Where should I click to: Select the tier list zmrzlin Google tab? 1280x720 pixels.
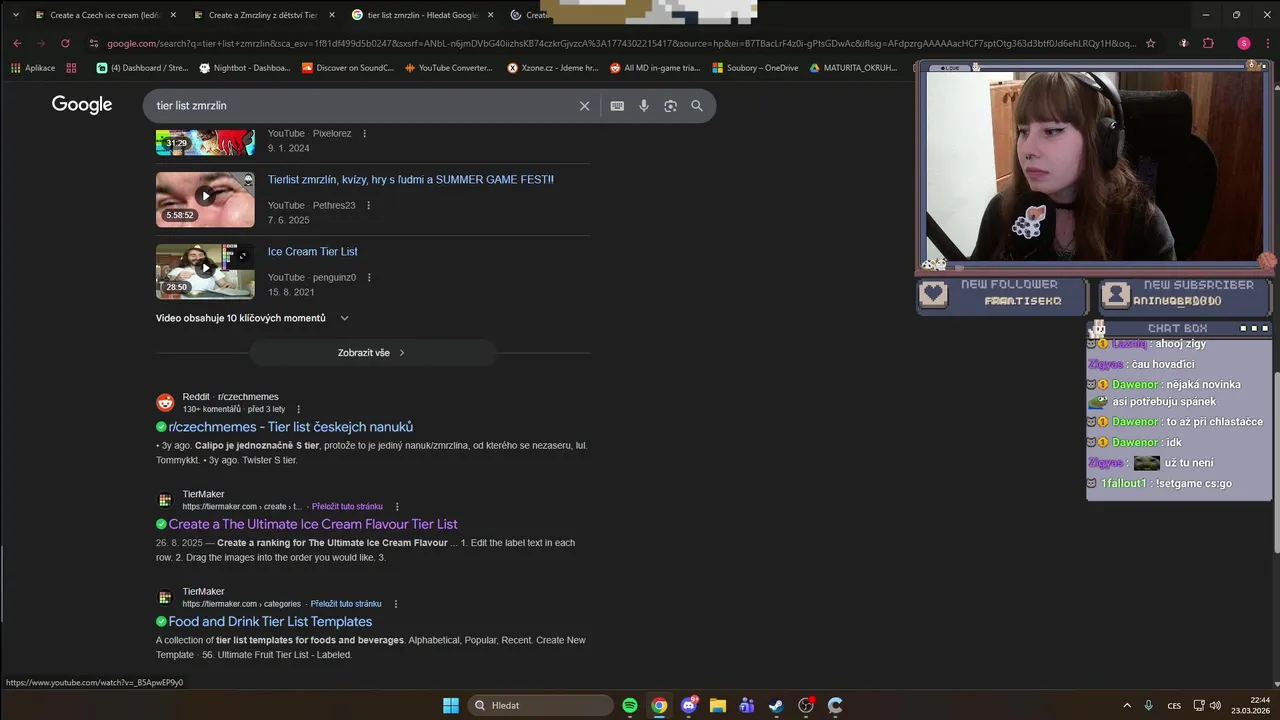423,15
